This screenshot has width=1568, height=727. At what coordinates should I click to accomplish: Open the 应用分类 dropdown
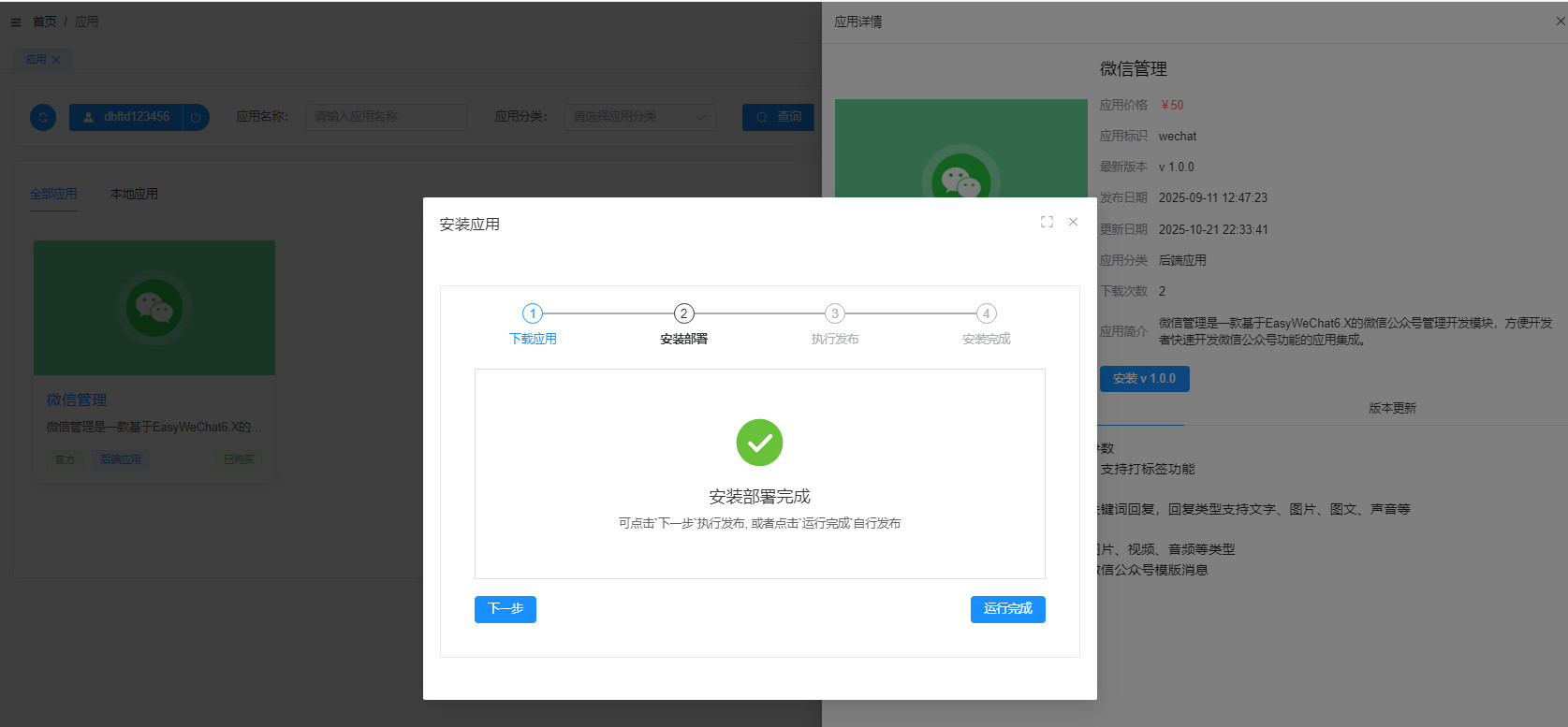(639, 117)
